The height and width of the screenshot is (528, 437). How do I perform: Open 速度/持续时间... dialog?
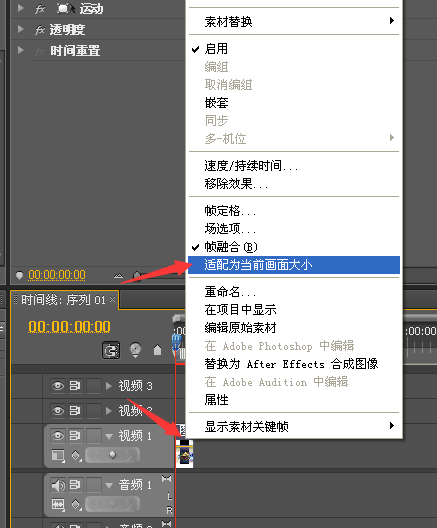click(294, 166)
